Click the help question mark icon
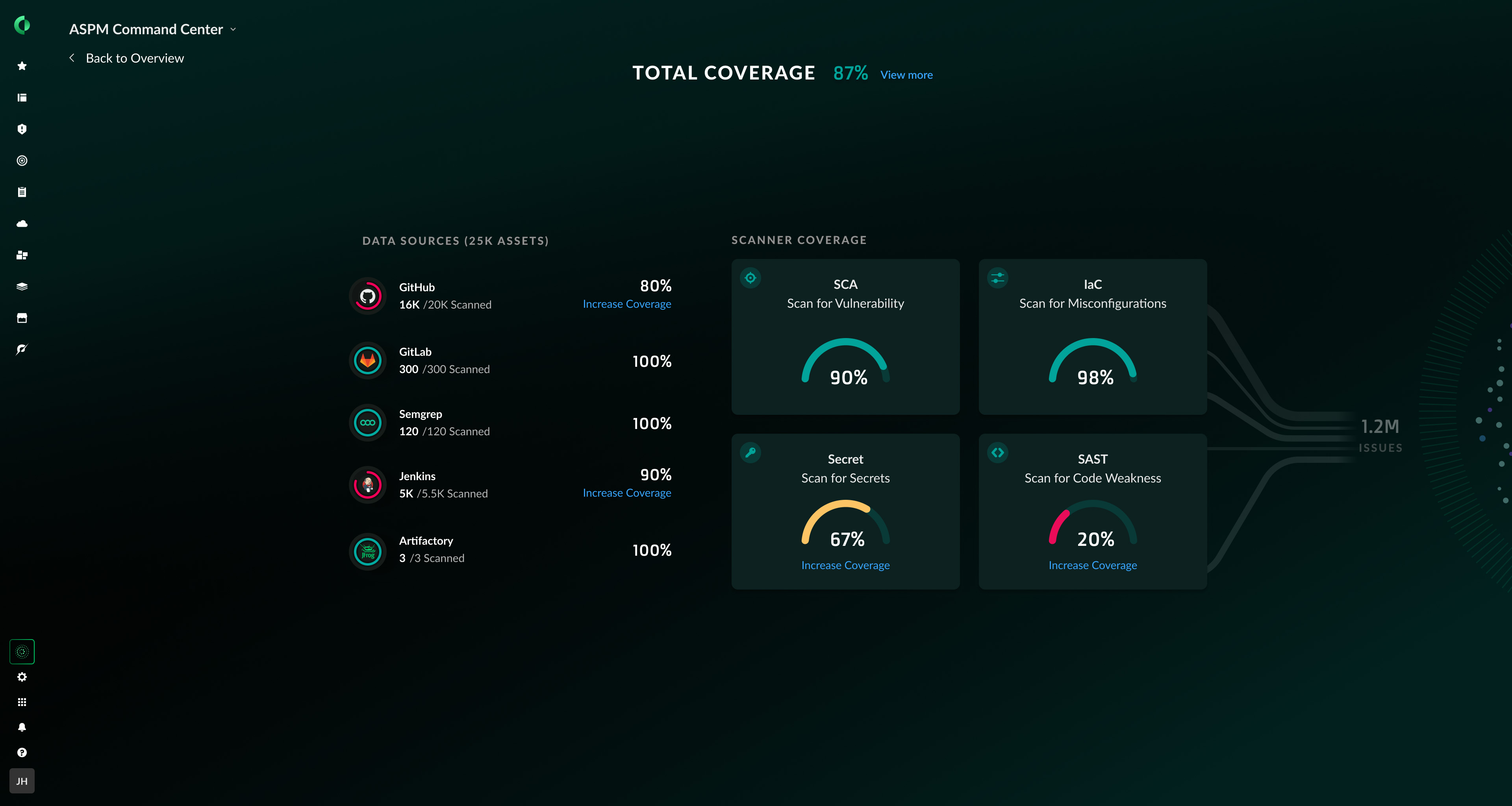1512x806 pixels. point(22,752)
